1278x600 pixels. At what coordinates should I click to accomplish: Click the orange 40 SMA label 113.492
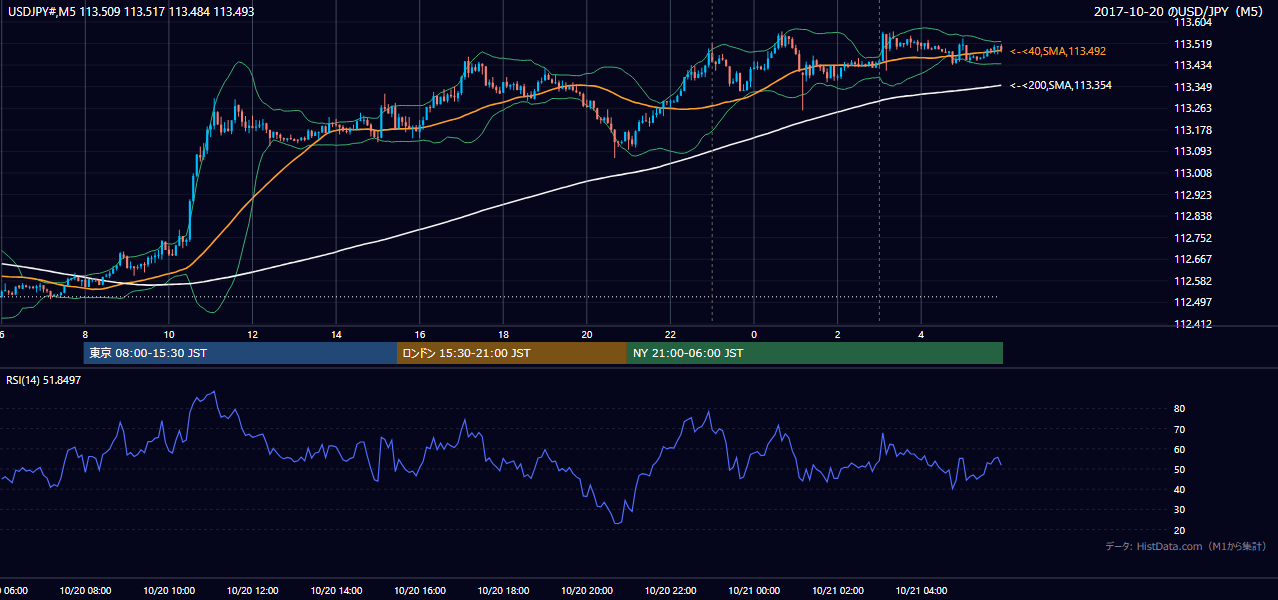pyautogui.click(x=1058, y=50)
